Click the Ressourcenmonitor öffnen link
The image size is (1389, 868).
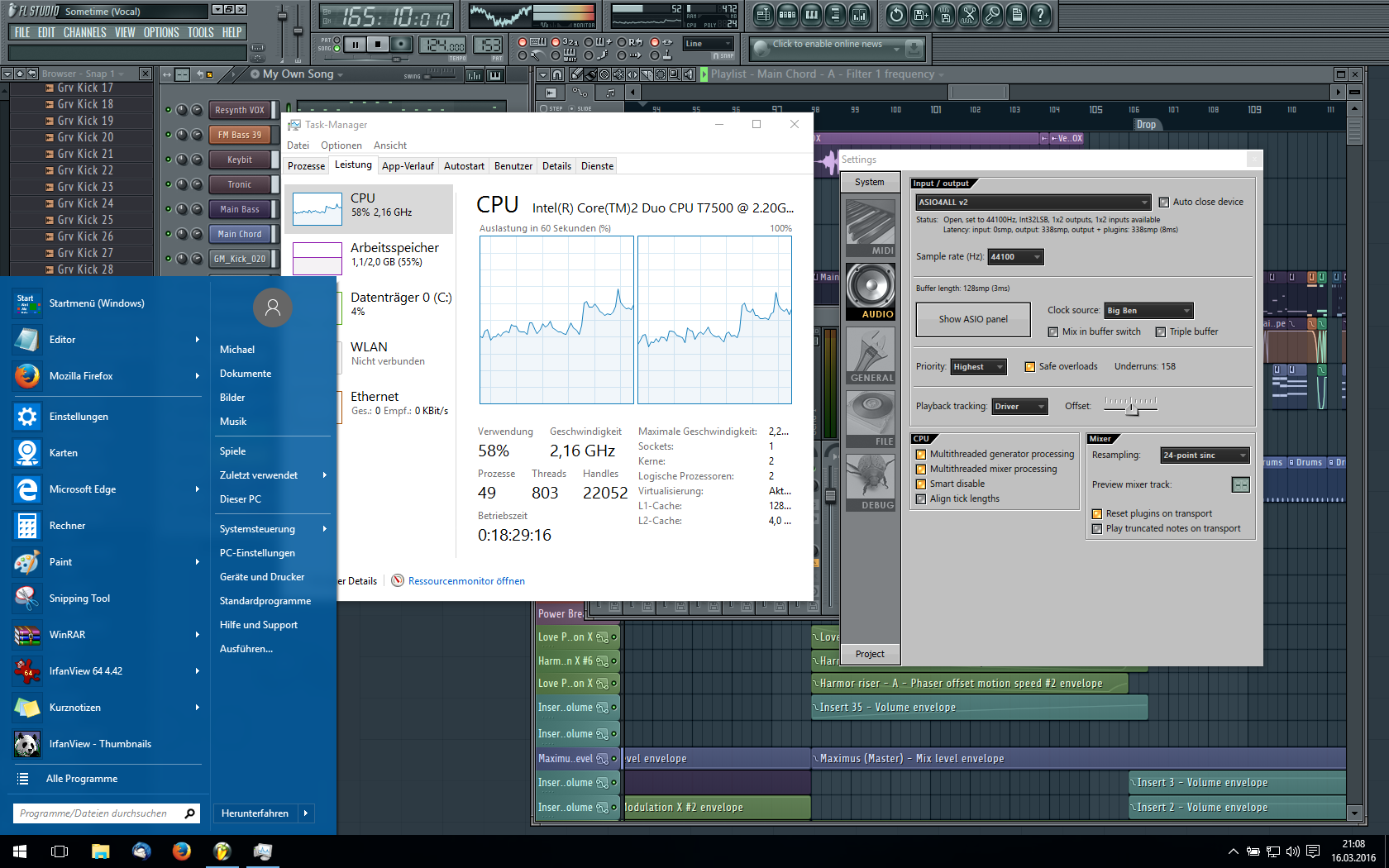(x=466, y=581)
